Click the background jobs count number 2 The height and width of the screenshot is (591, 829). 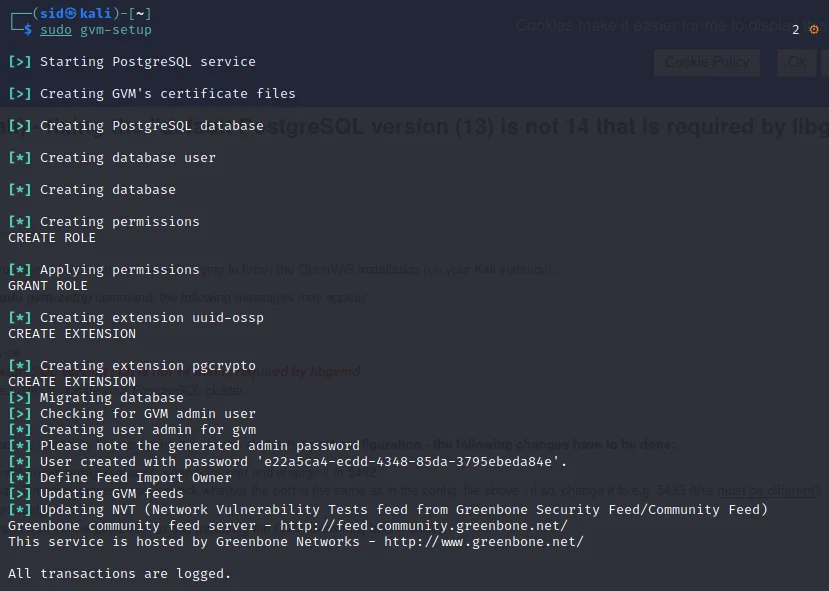[796, 30]
